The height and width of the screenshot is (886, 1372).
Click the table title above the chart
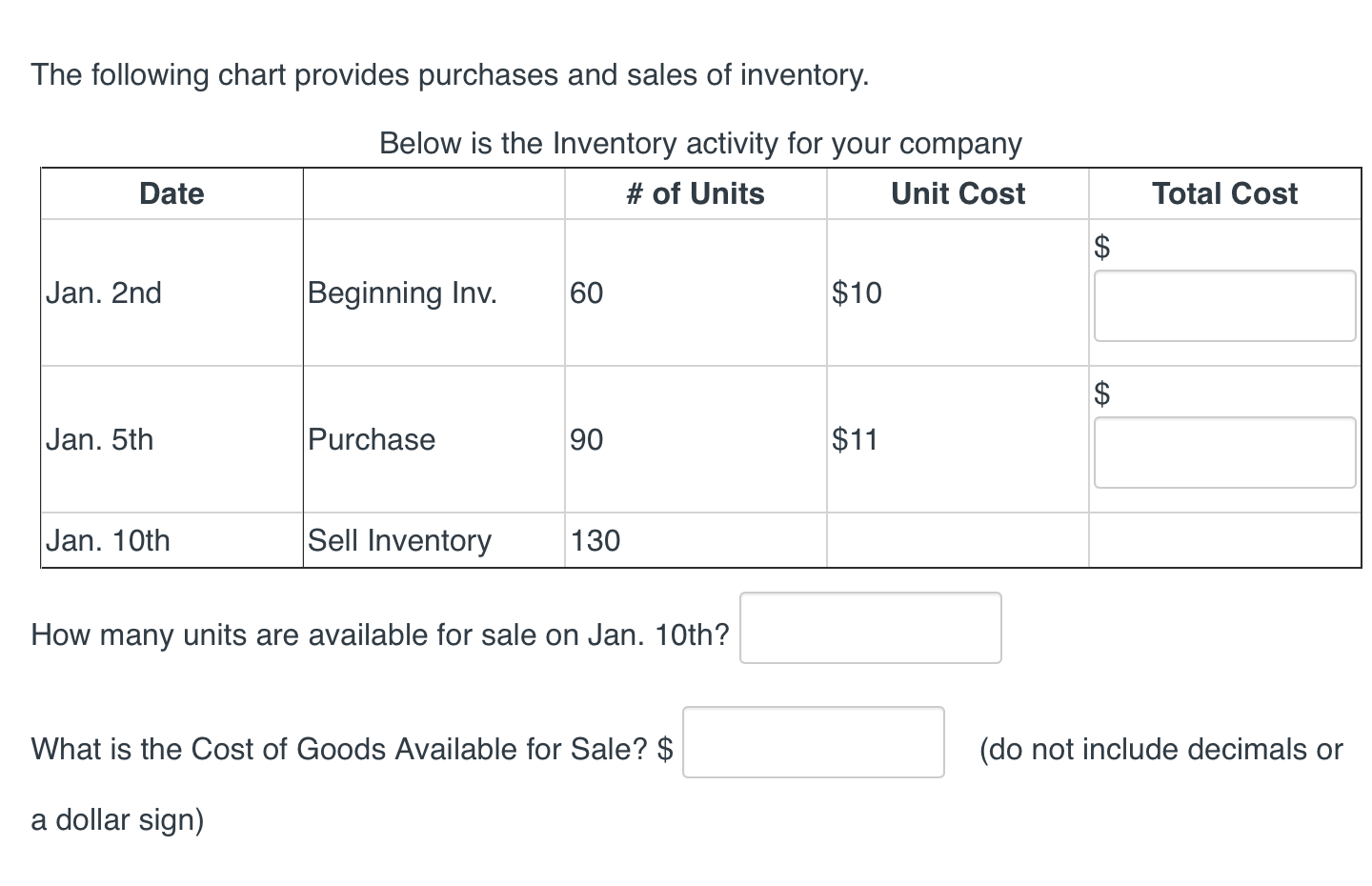[x=700, y=143]
